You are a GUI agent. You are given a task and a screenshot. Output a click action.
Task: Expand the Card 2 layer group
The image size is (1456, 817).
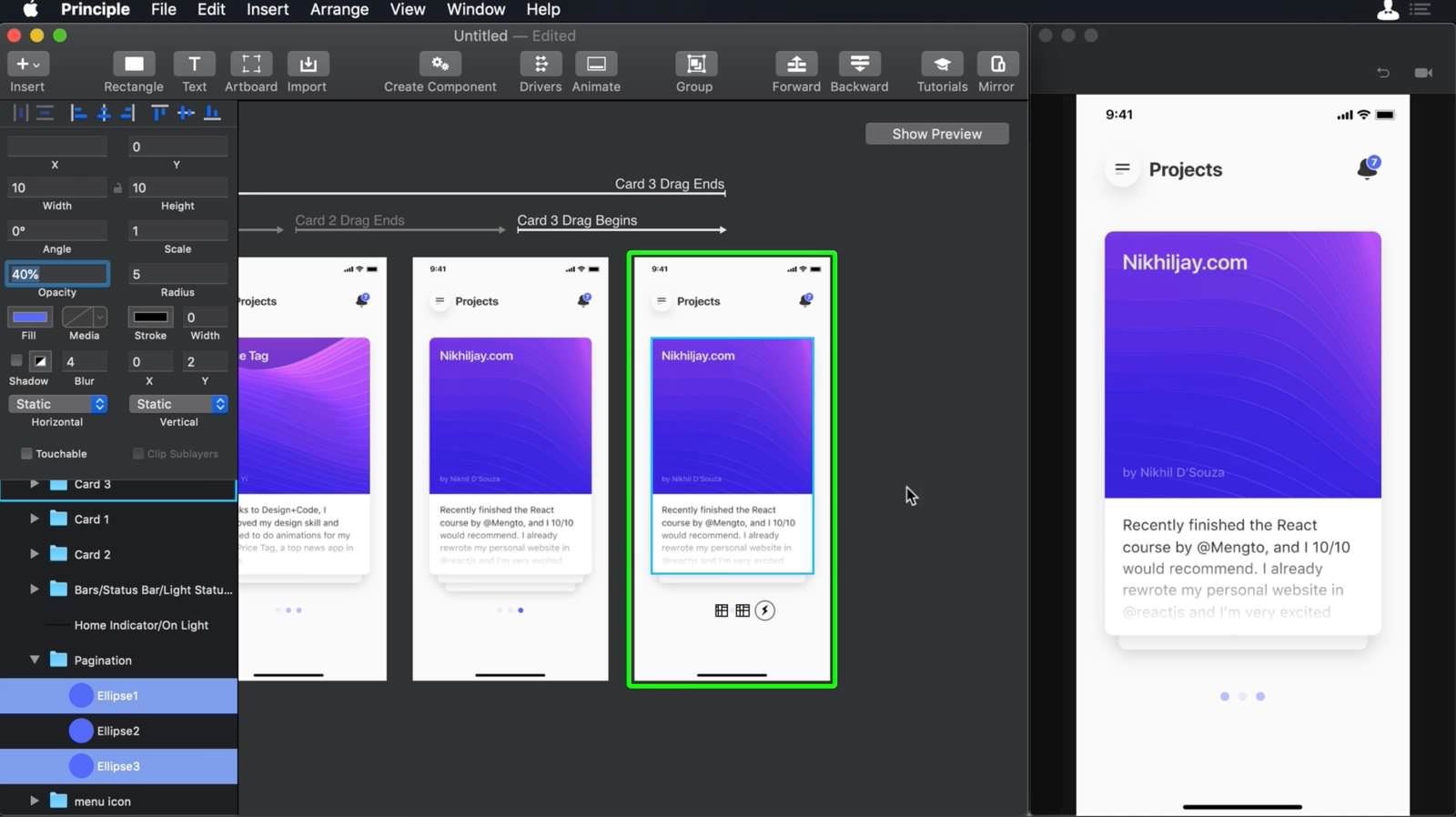(x=34, y=554)
